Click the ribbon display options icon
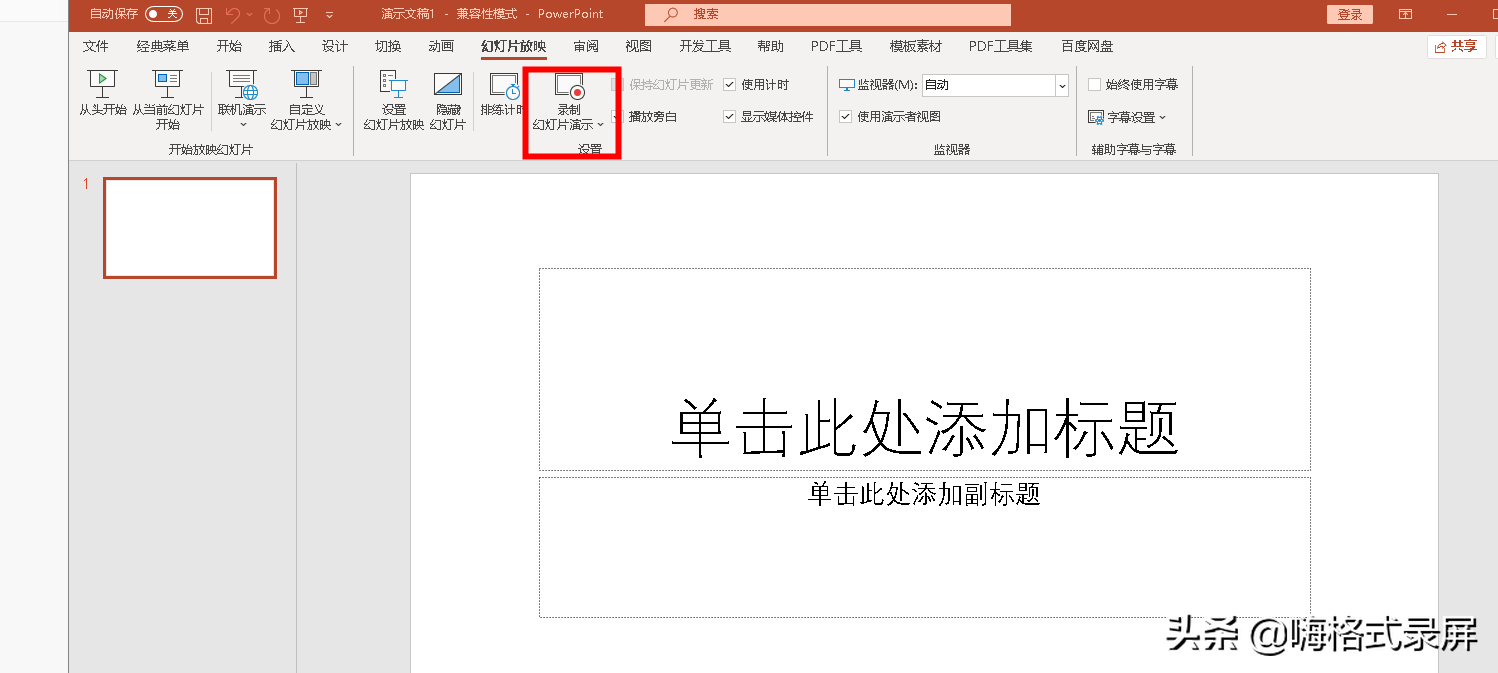This screenshot has width=1498, height=673. [x=1405, y=14]
